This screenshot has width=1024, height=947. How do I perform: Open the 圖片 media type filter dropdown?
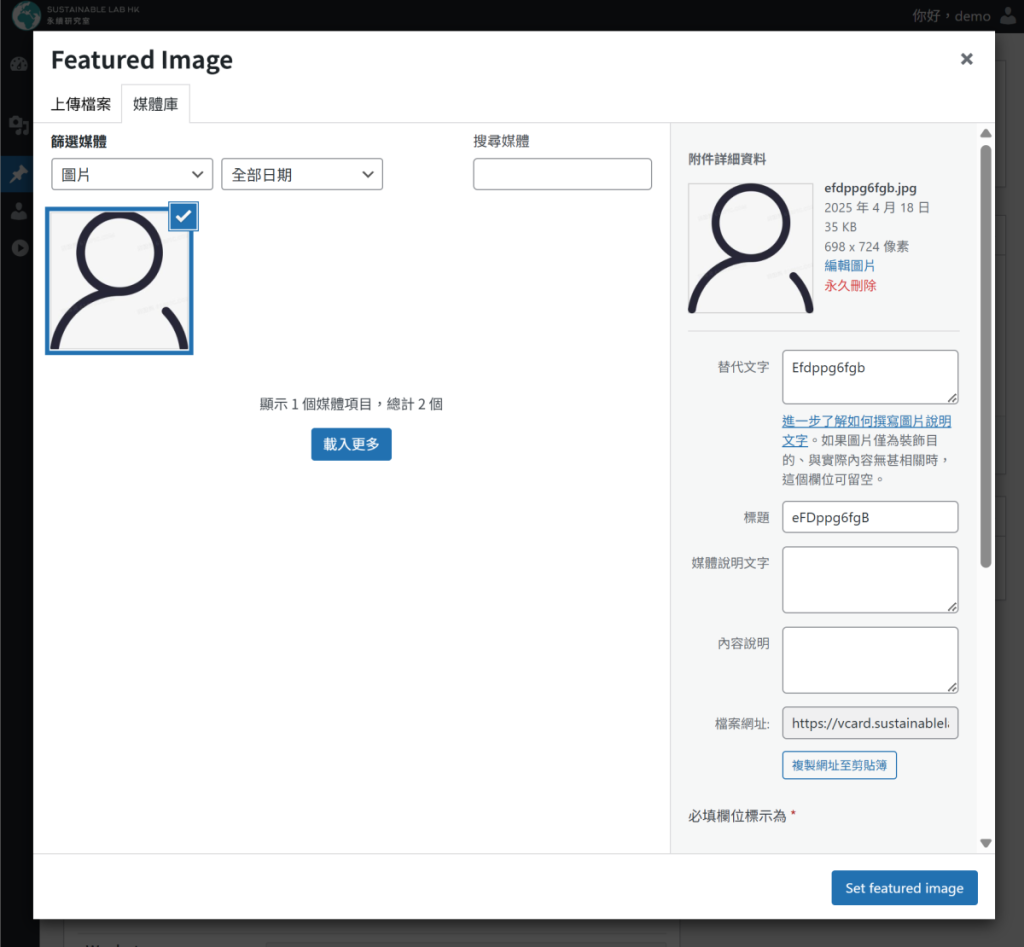pyautogui.click(x=132, y=174)
